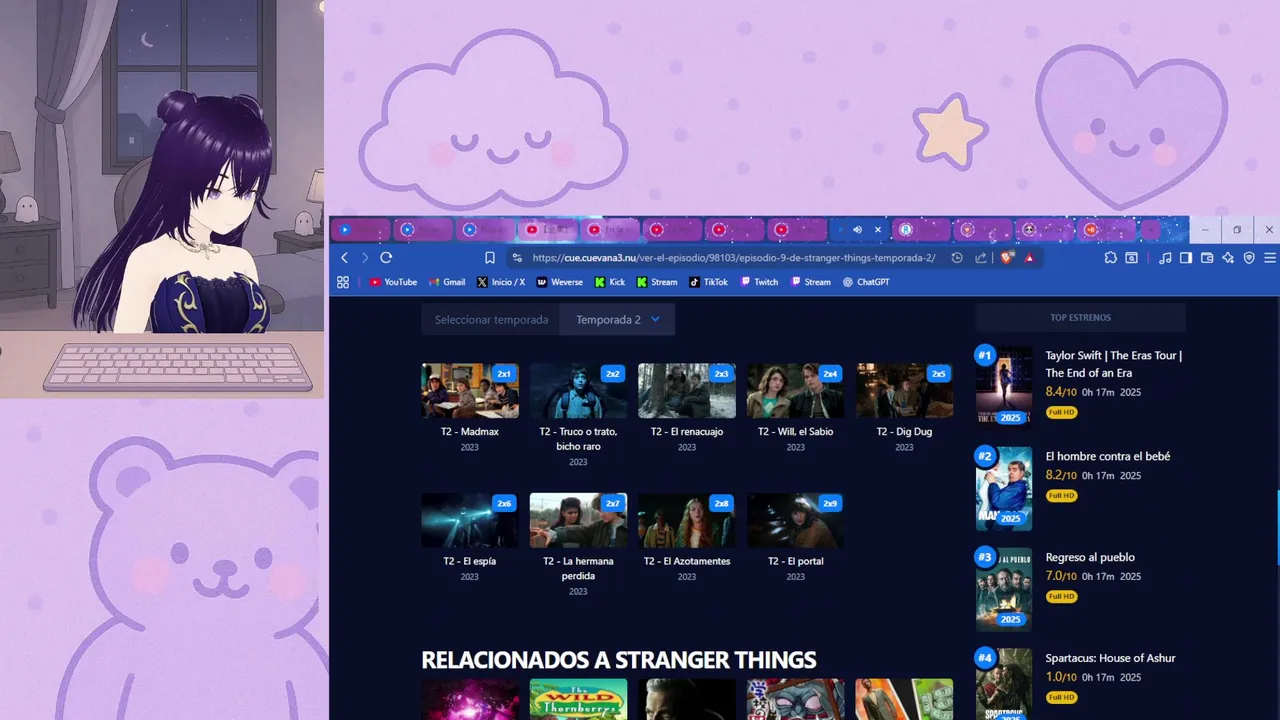Open the browser hamburger menu
This screenshot has width=1280, height=720.
(1270, 258)
